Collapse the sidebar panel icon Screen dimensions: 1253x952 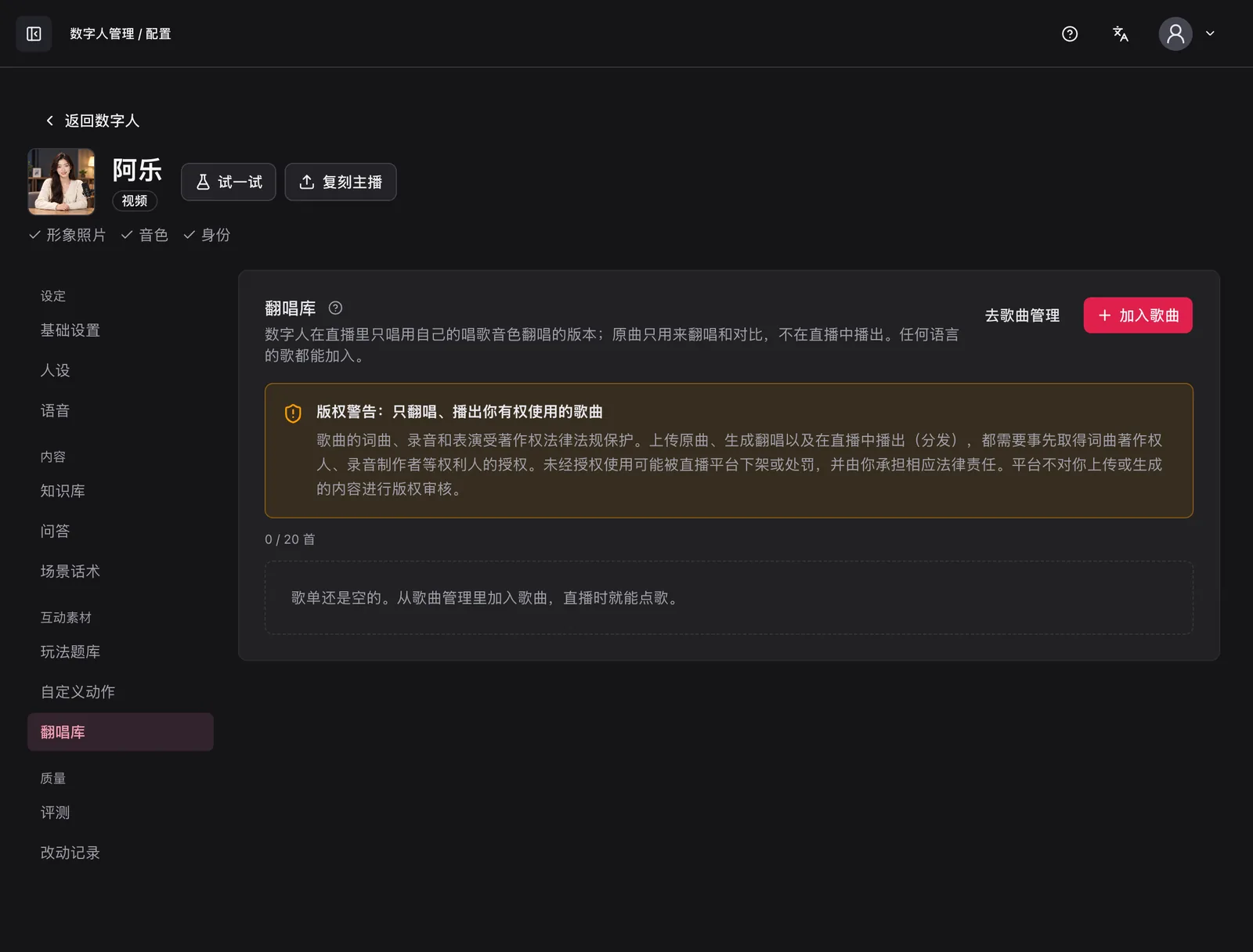click(34, 34)
